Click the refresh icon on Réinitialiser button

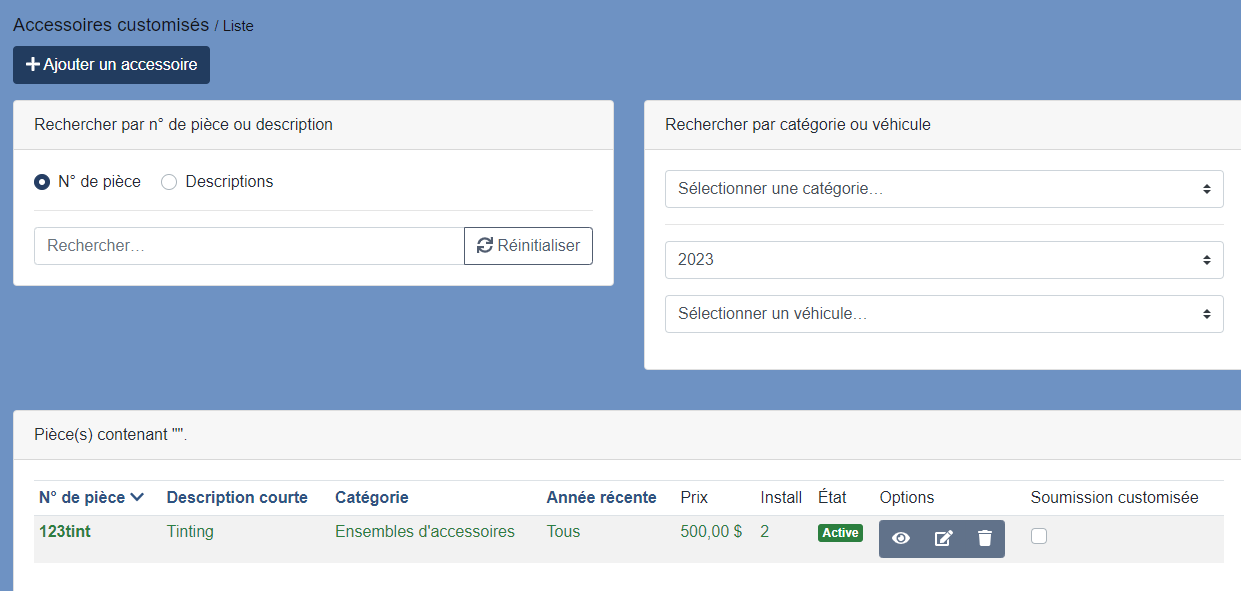pos(485,245)
